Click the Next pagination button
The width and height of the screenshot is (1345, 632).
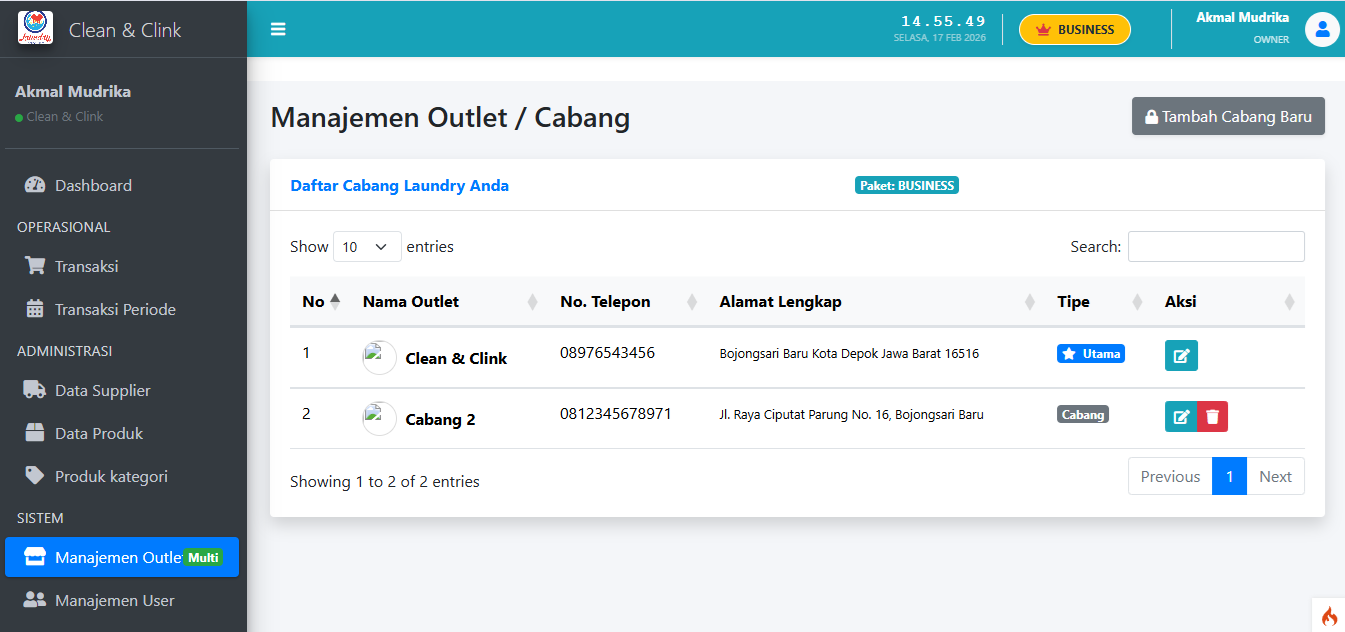click(1275, 477)
